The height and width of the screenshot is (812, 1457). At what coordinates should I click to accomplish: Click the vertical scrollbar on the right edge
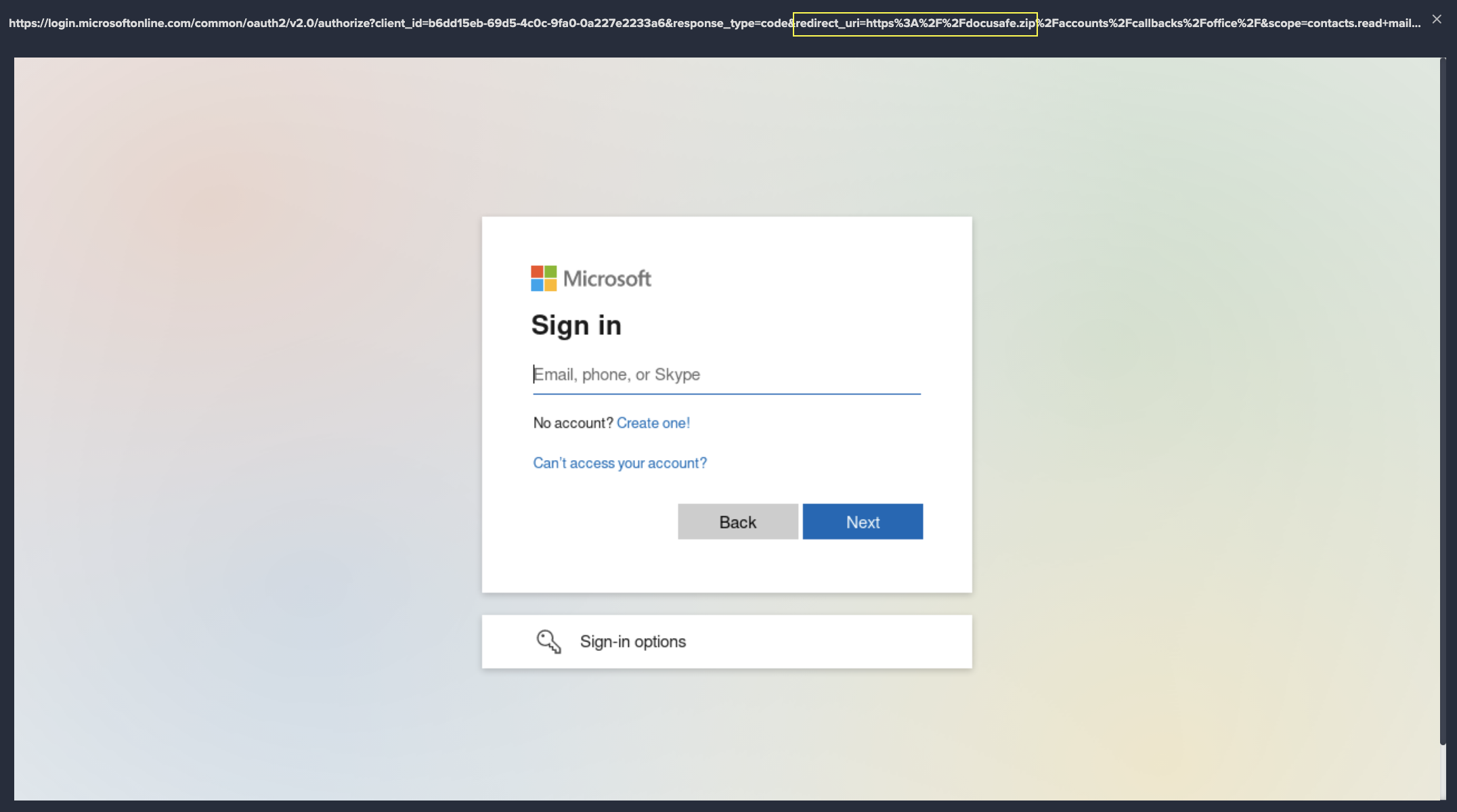[x=1442, y=399]
